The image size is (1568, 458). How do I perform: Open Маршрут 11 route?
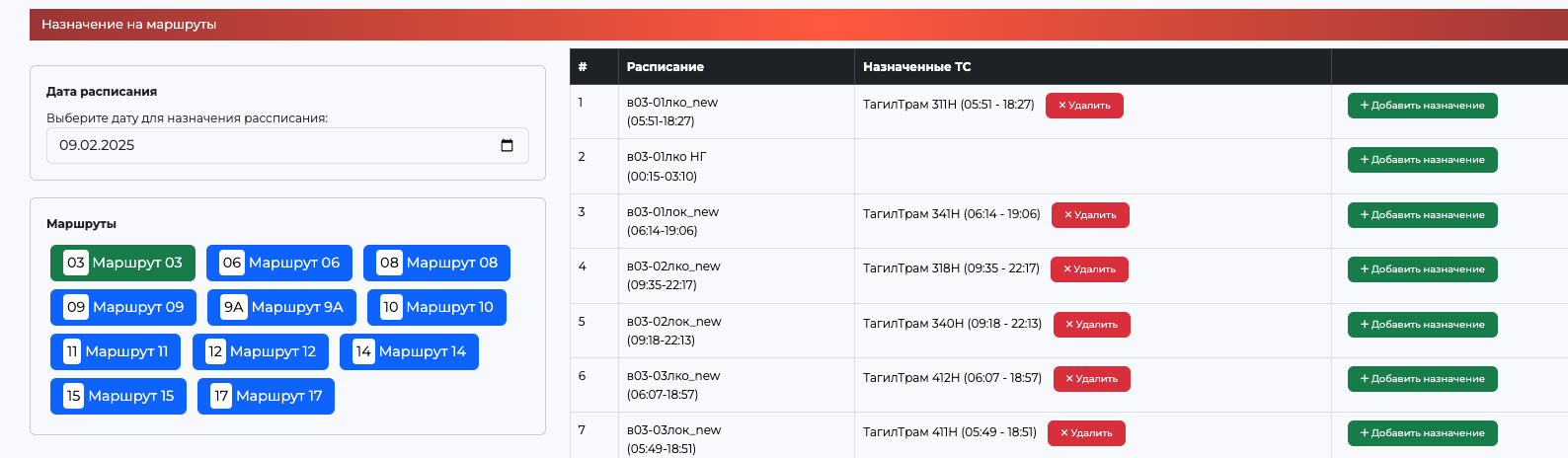click(116, 351)
